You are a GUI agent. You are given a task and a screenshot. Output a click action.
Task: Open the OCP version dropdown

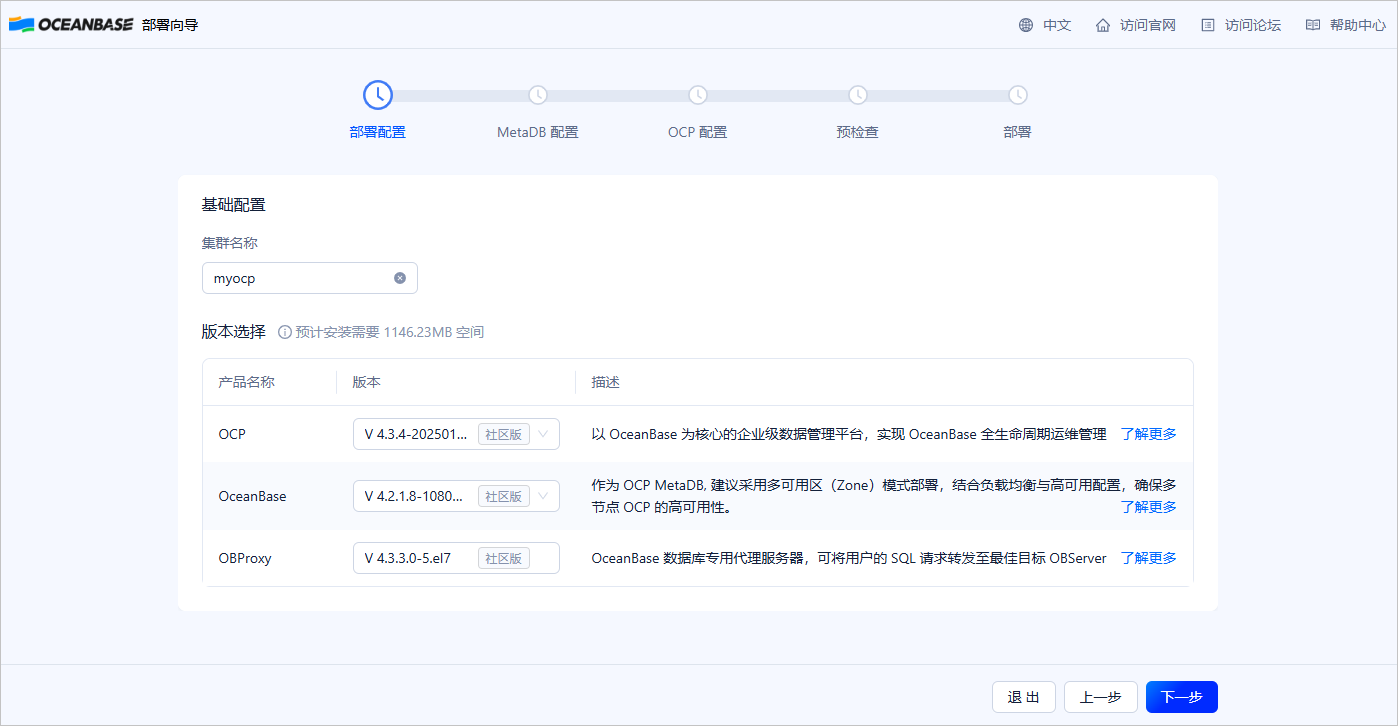coord(456,434)
